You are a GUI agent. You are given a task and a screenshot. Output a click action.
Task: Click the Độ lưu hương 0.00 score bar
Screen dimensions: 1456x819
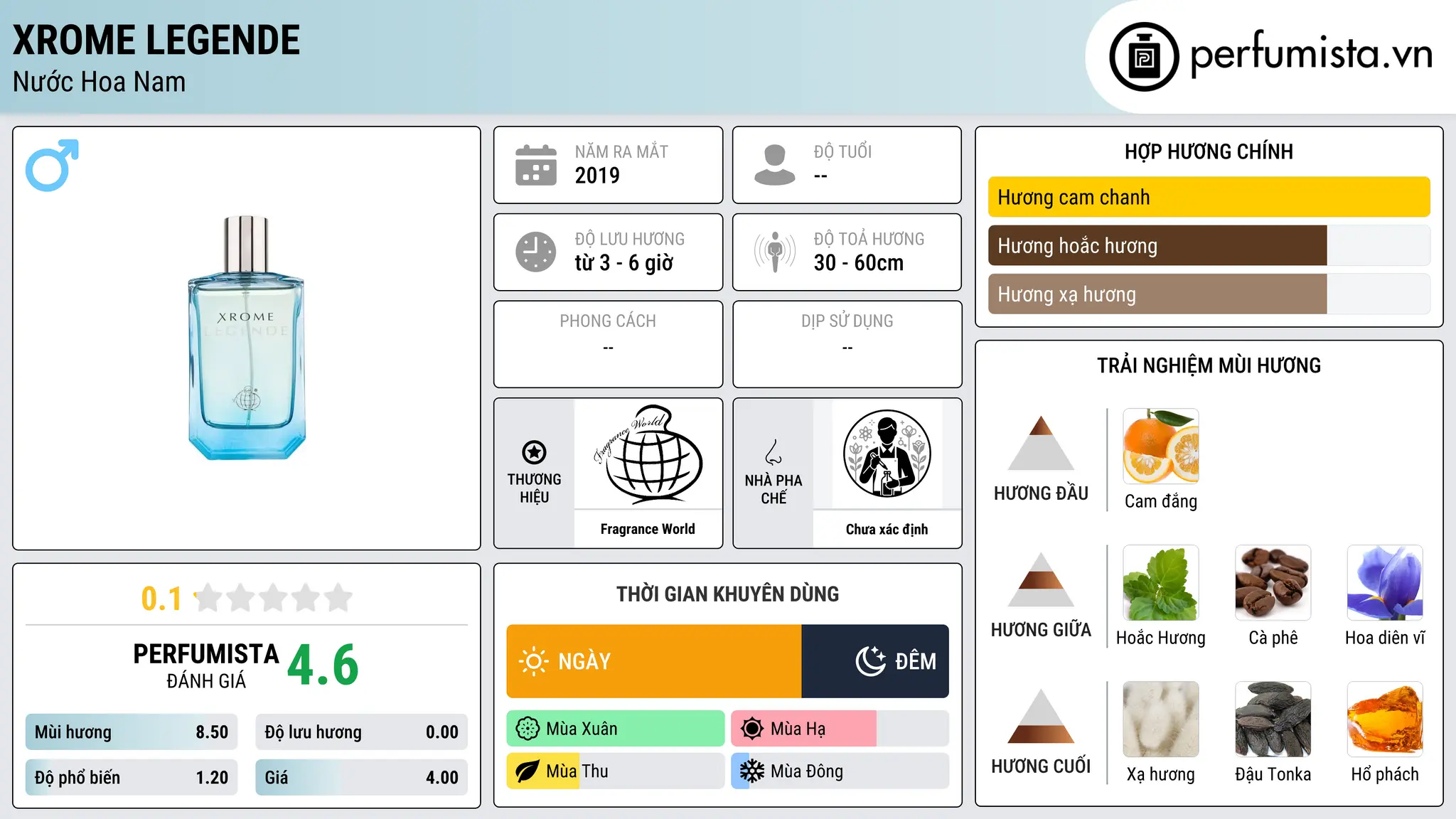[x=361, y=732]
